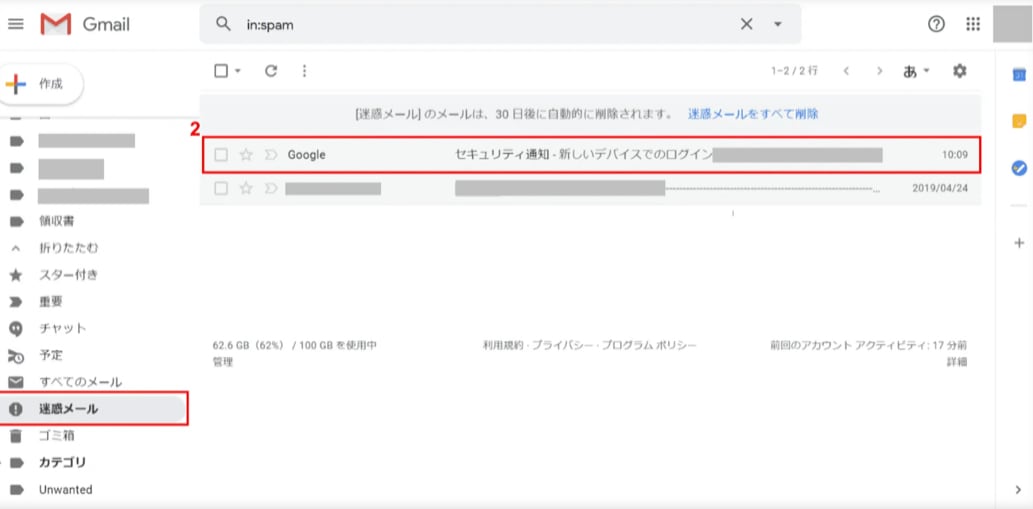Click in the search box containing in:spam
The width and height of the screenshot is (1033, 509).
(x=480, y=24)
